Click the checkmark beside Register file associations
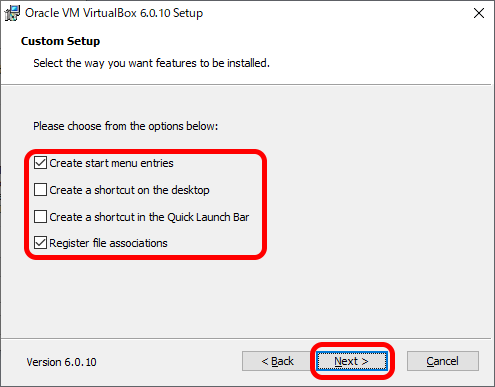This screenshot has height=387, width=495. point(40,243)
